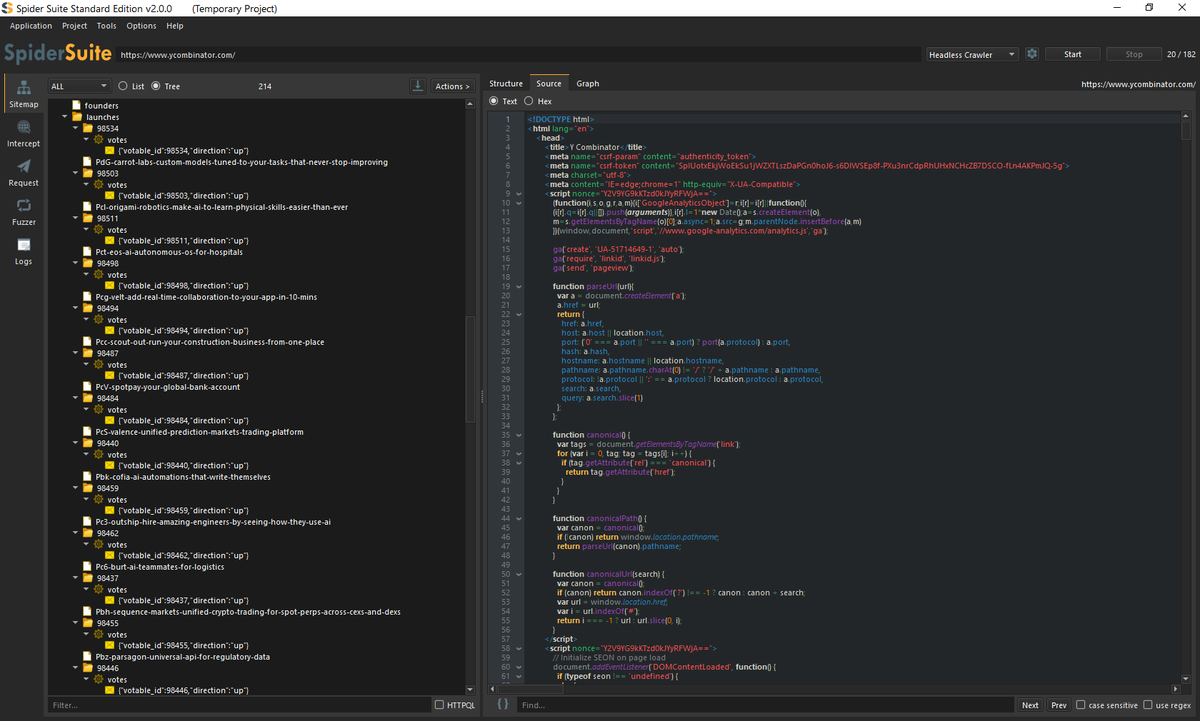1200x721 pixels.
Task: Click the sitemap Filter input field
Action: tap(239, 705)
